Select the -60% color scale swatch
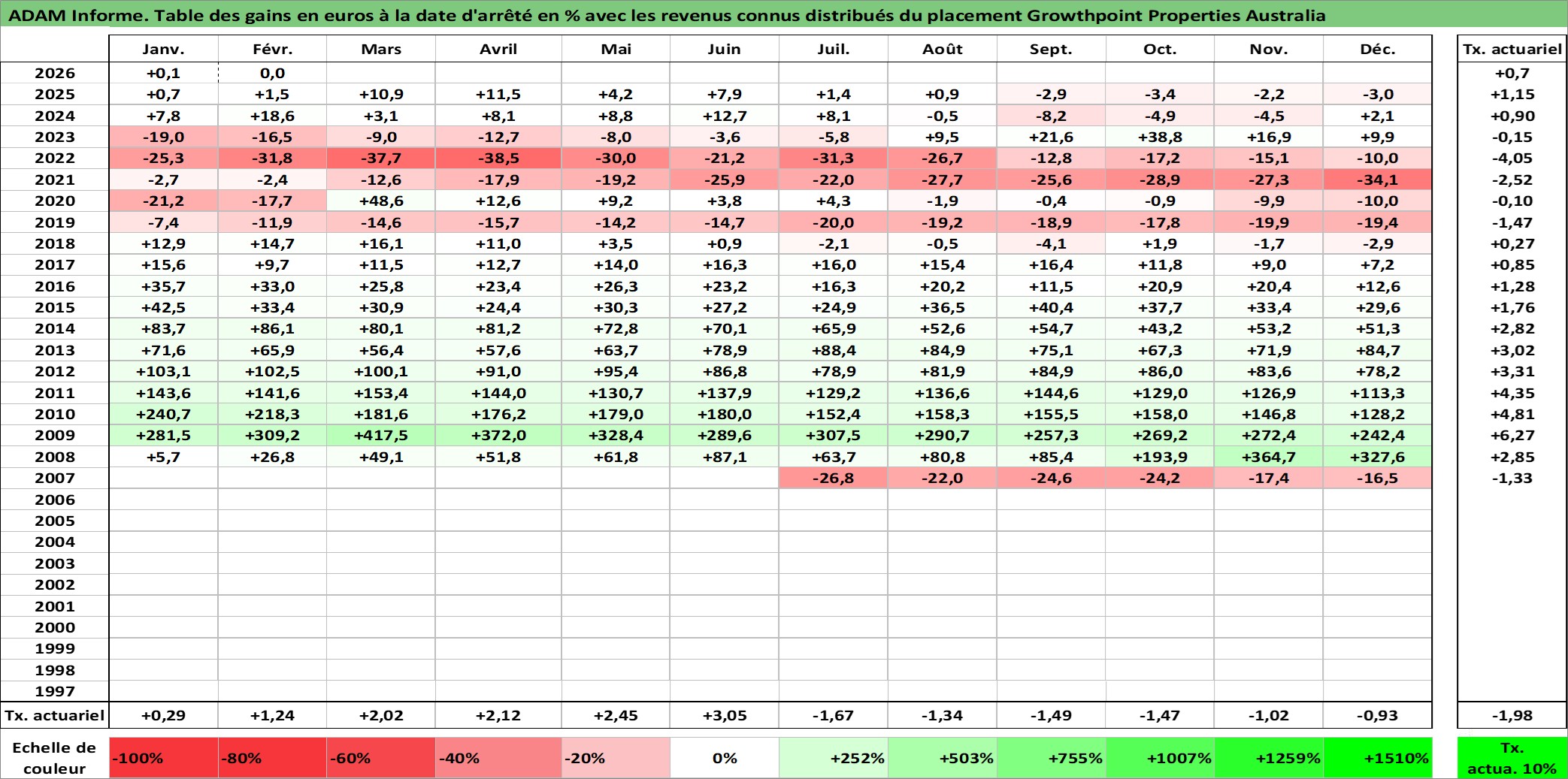Image resolution: width=1568 pixels, height=779 pixels. click(x=381, y=758)
